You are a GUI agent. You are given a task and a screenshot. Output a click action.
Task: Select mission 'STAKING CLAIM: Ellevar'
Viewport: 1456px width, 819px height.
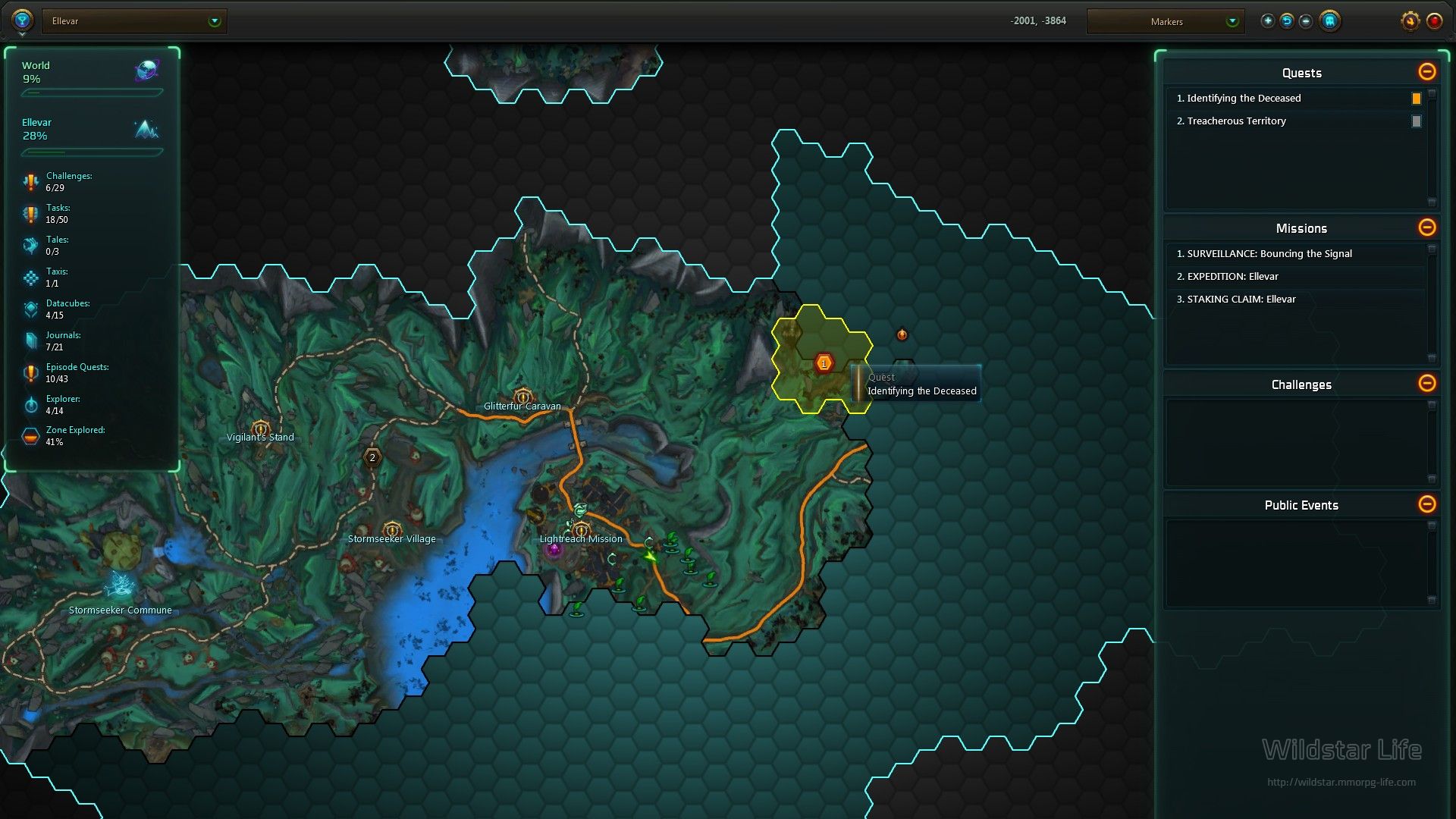pos(1295,300)
